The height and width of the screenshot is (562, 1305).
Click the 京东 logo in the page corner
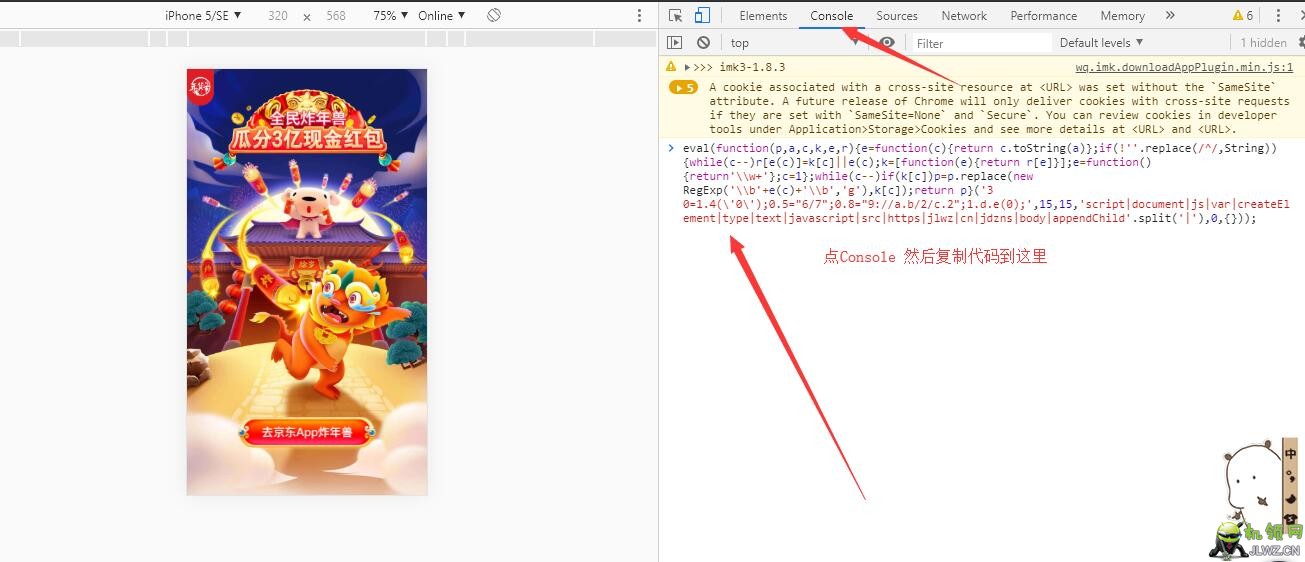[200, 87]
